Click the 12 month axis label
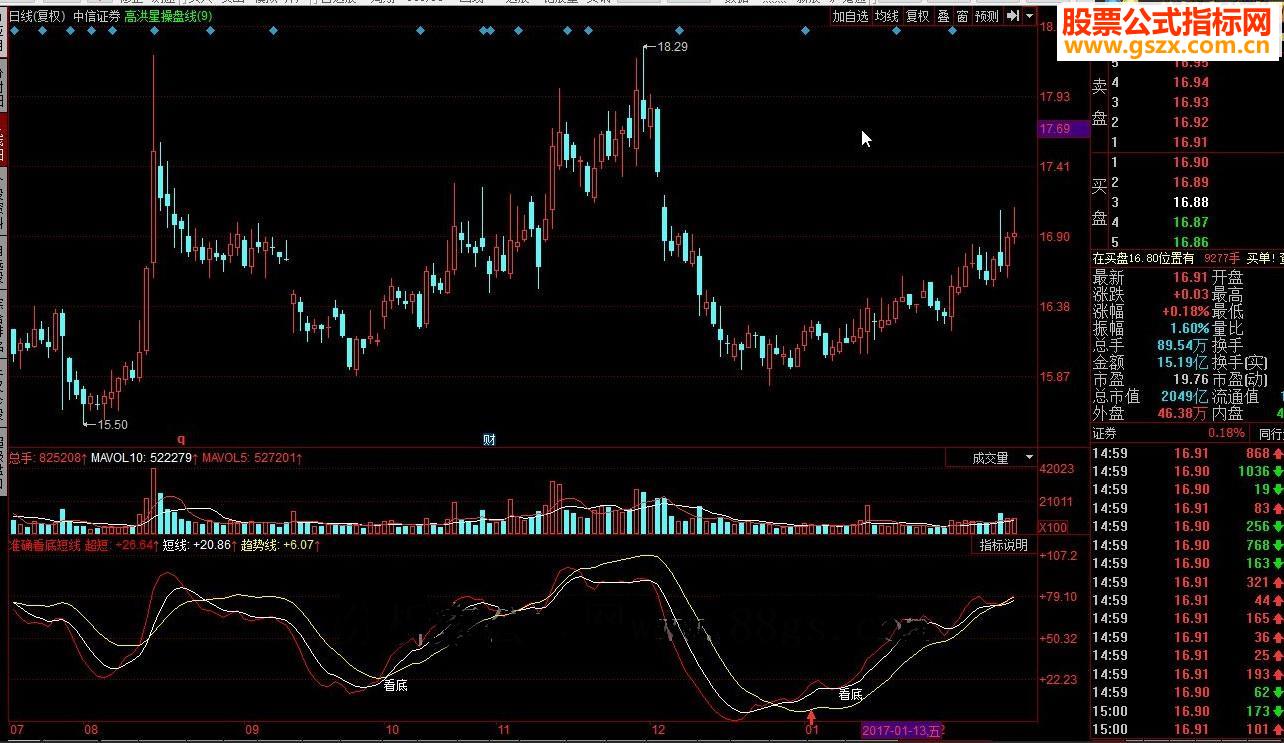Viewport: 1284px width, 743px height. click(657, 730)
